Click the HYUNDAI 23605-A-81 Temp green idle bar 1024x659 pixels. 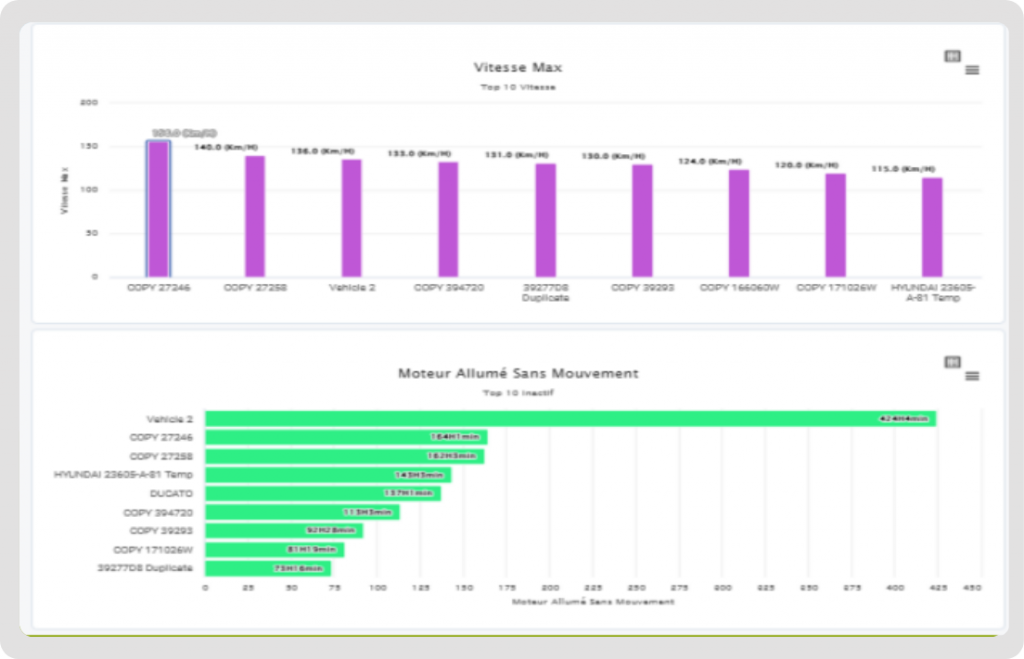click(328, 475)
